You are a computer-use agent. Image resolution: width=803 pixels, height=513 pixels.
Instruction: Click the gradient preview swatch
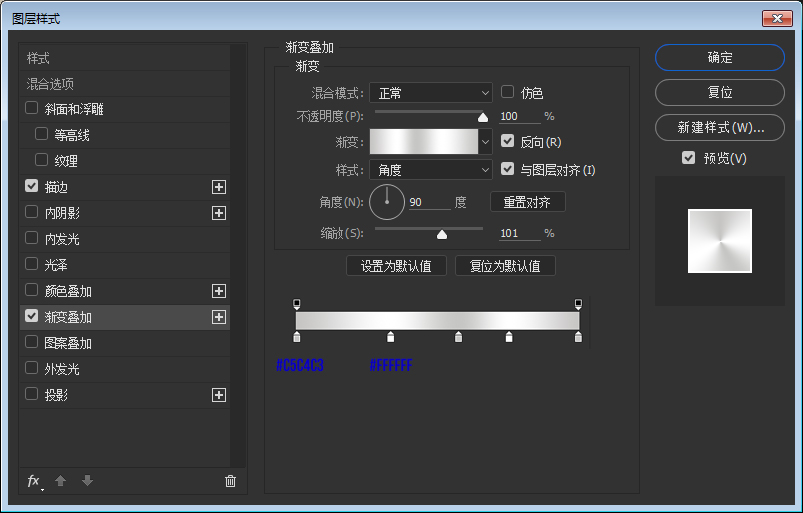click(x=424, y=142)
